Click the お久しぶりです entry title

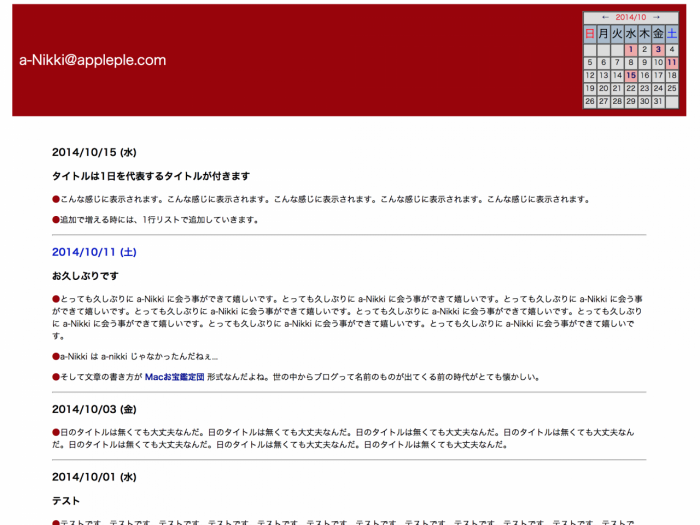coord(85,276)
